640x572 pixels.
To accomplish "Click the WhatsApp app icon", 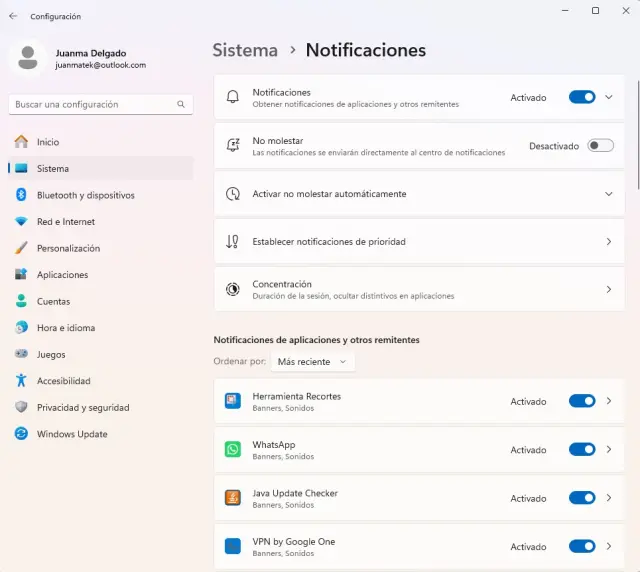I will pyautogui.click(x=233, y=450).
